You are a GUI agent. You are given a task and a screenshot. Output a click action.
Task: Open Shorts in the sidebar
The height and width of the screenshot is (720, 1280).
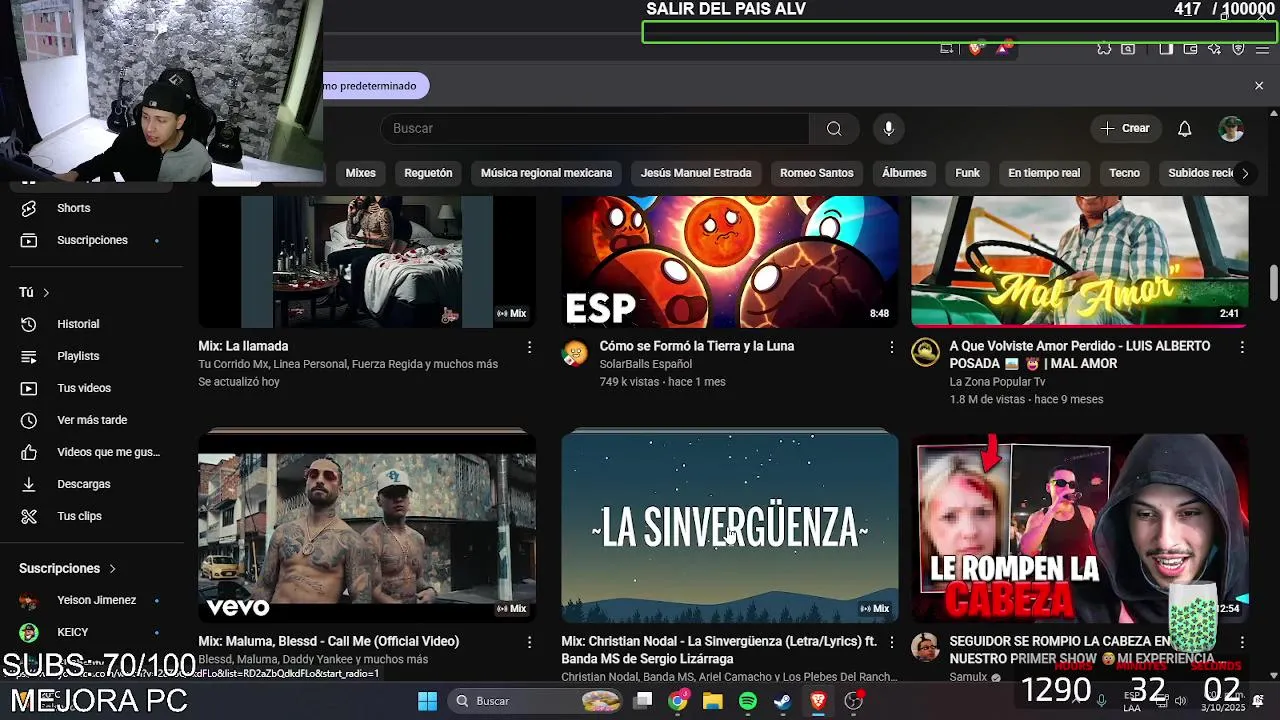point(92,208)
